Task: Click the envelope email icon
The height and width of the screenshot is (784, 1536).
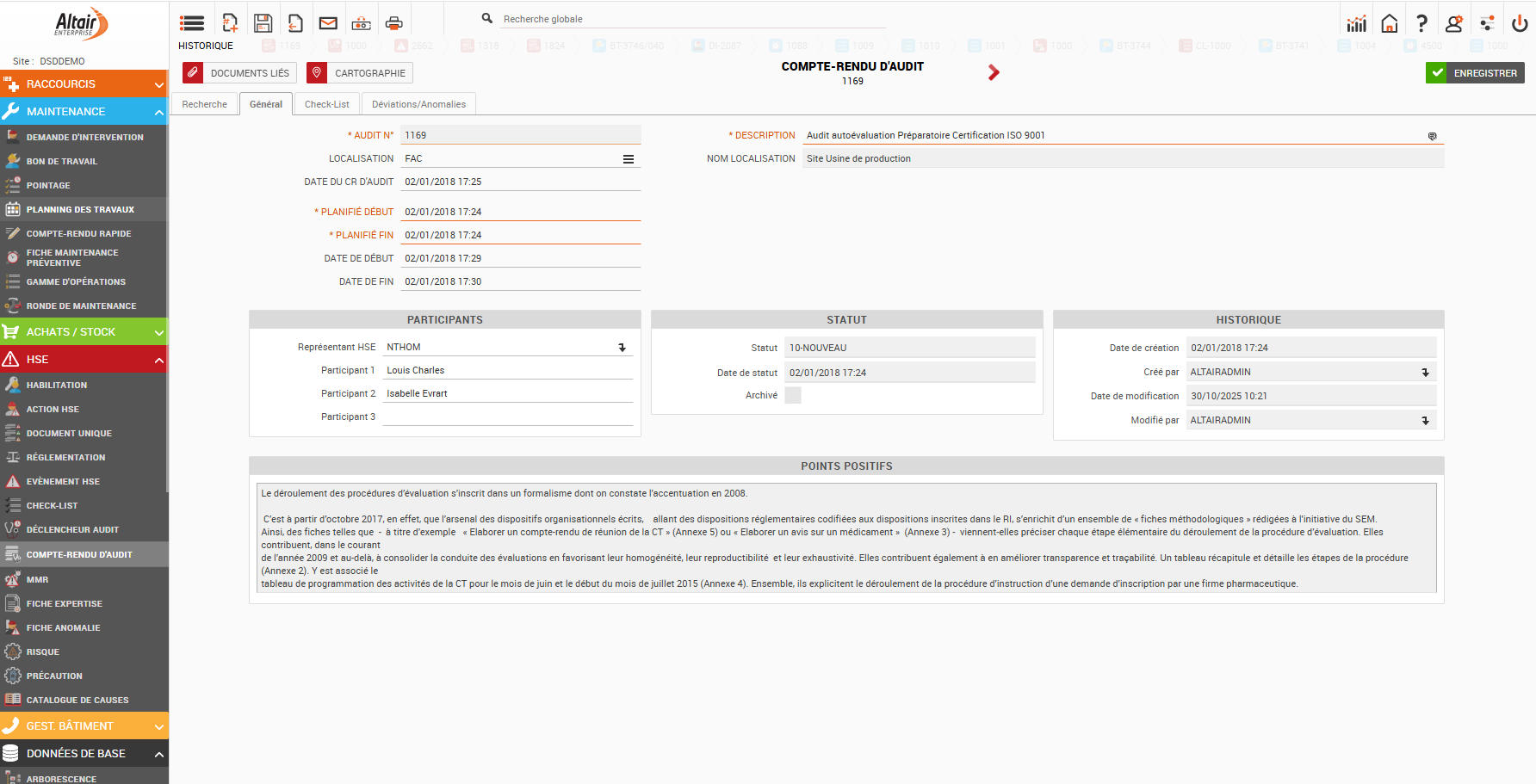Action: [328, 23]
